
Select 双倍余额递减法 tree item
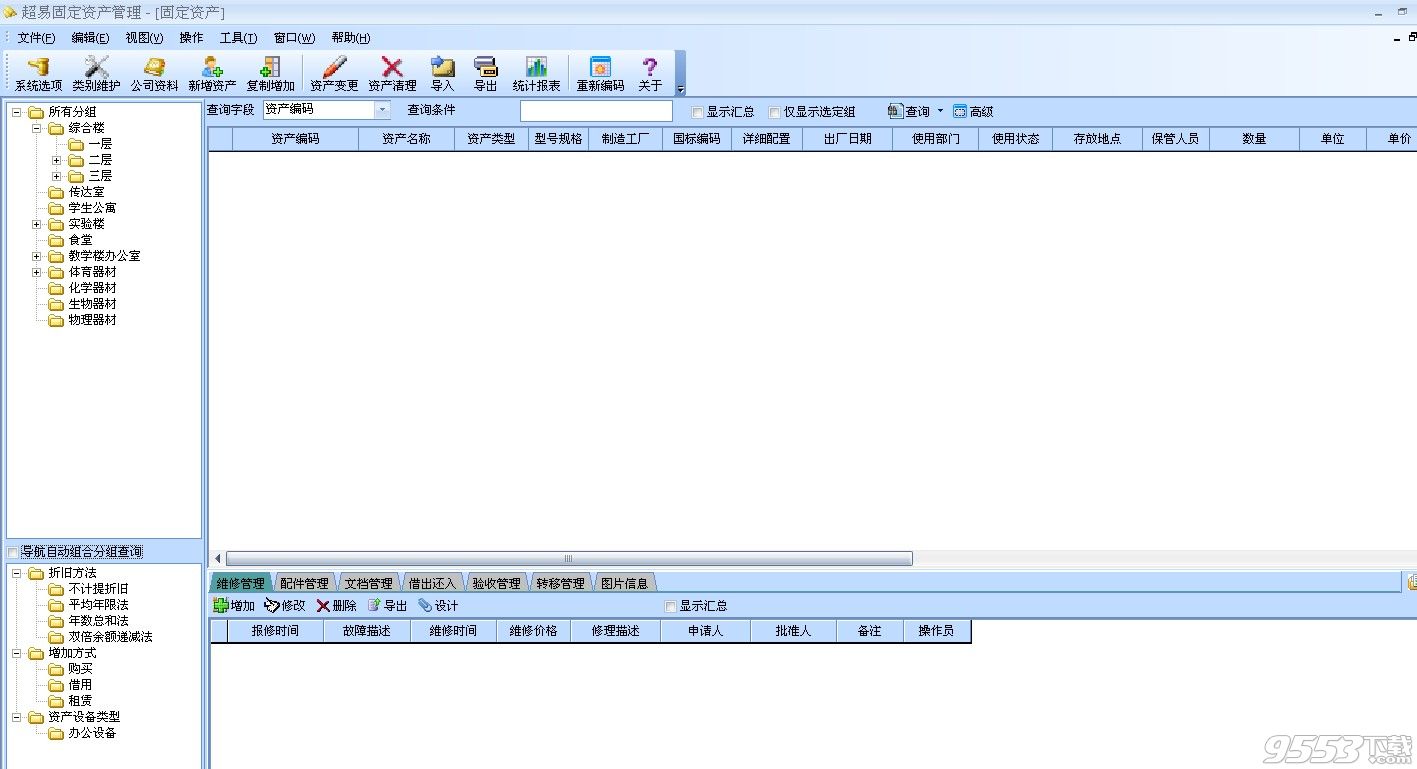(x=110, y=637)
